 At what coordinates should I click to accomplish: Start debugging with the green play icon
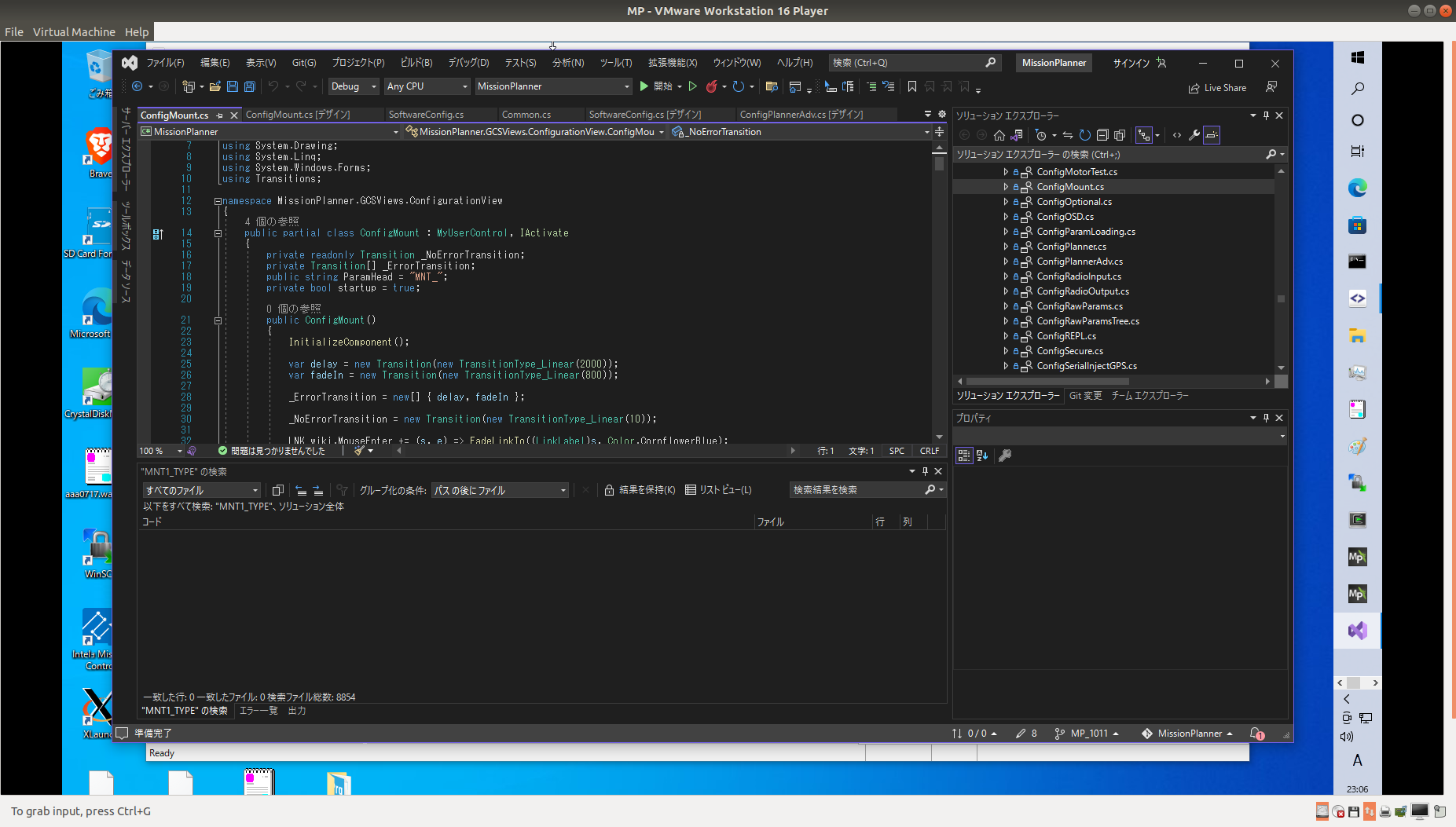644,86
